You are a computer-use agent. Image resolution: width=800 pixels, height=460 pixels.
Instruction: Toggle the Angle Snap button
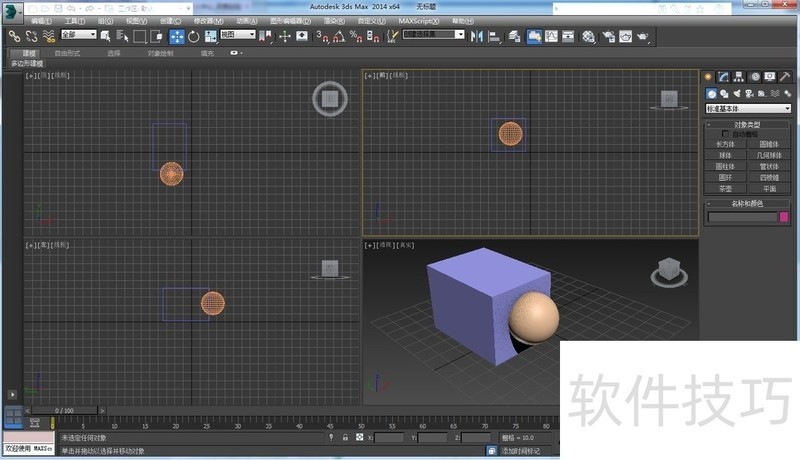[x=339, y=35]
